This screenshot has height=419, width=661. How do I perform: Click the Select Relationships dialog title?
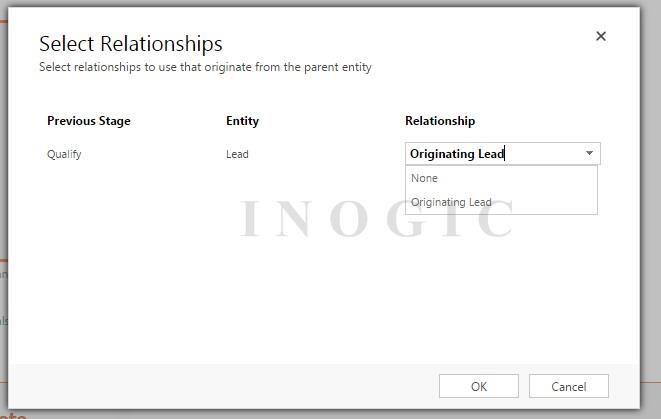tap(130, 44)
